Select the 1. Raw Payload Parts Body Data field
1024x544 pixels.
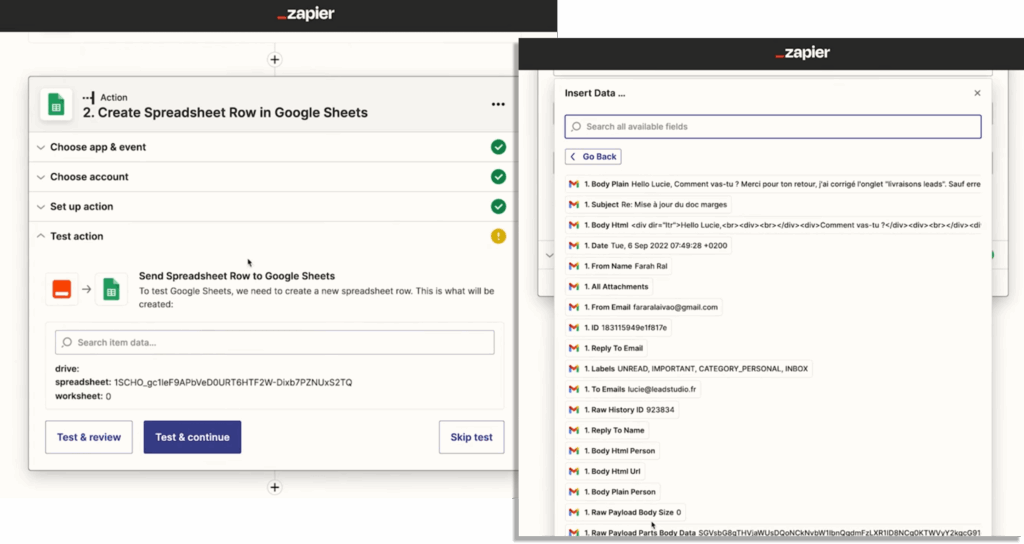[773, 532]
